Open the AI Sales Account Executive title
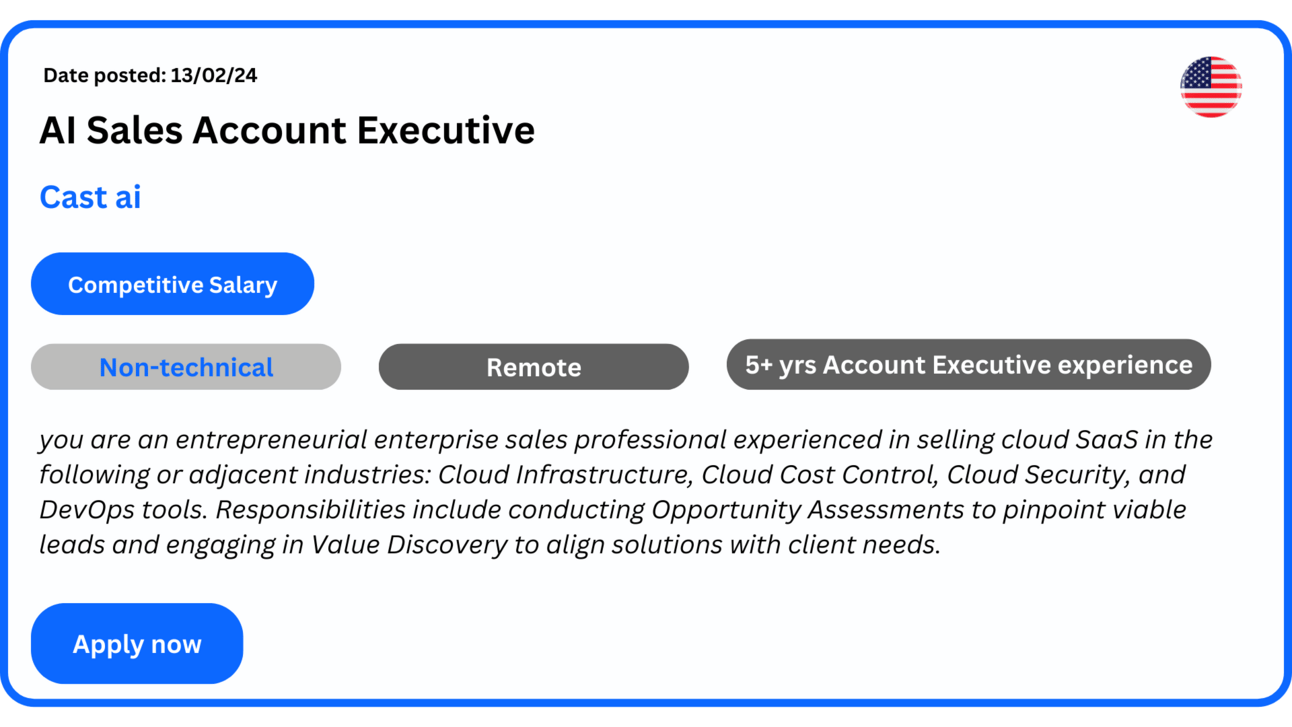Screen dimensions: 1292x727 coord(287,130)
